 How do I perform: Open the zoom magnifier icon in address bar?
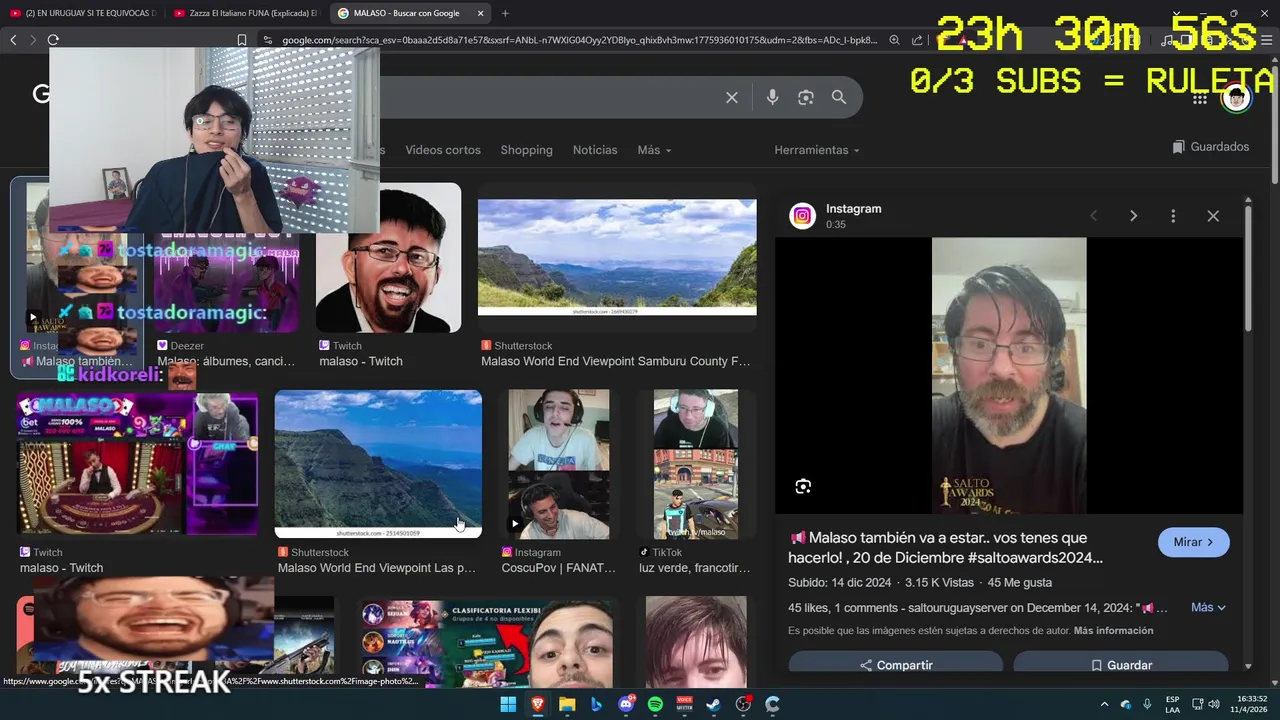tap(894, 40)
